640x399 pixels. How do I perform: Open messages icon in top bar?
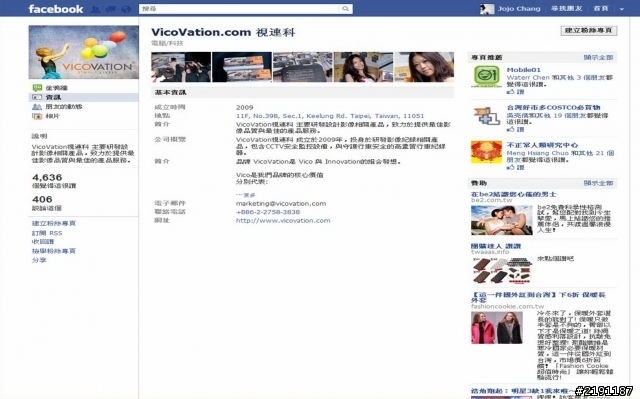[x=111, y=9]
